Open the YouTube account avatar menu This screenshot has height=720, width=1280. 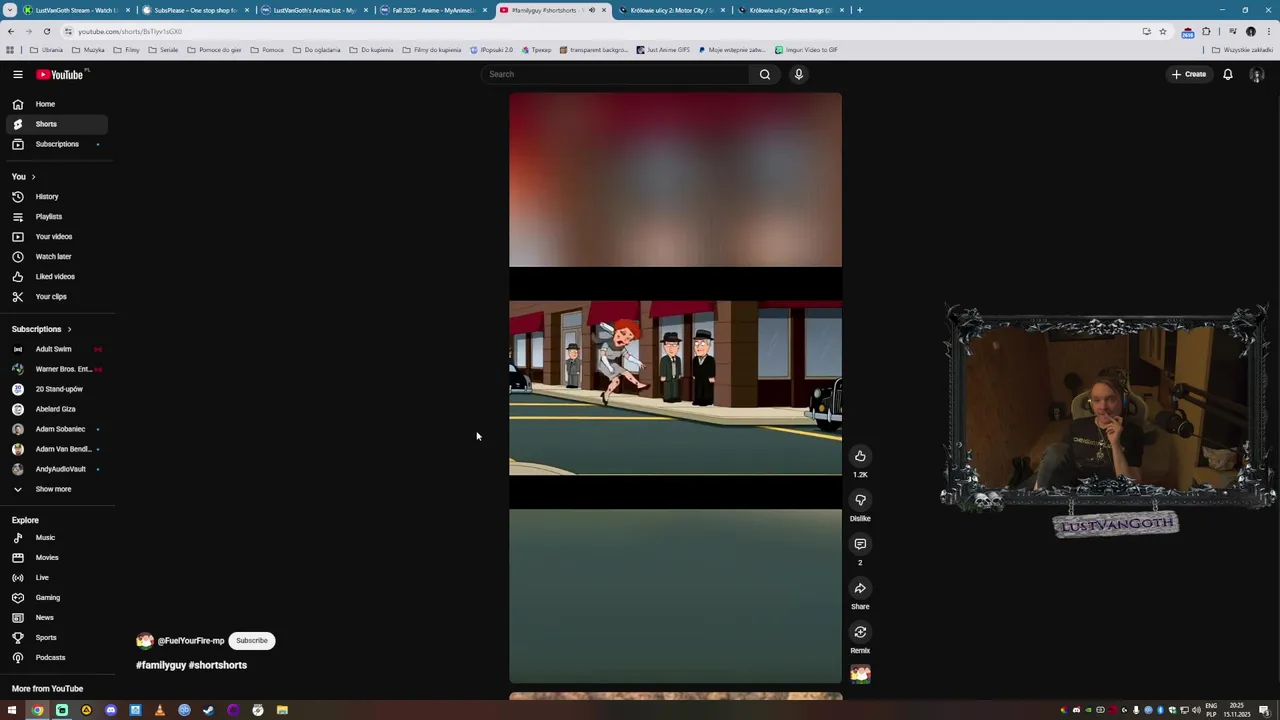[1257, 74]
